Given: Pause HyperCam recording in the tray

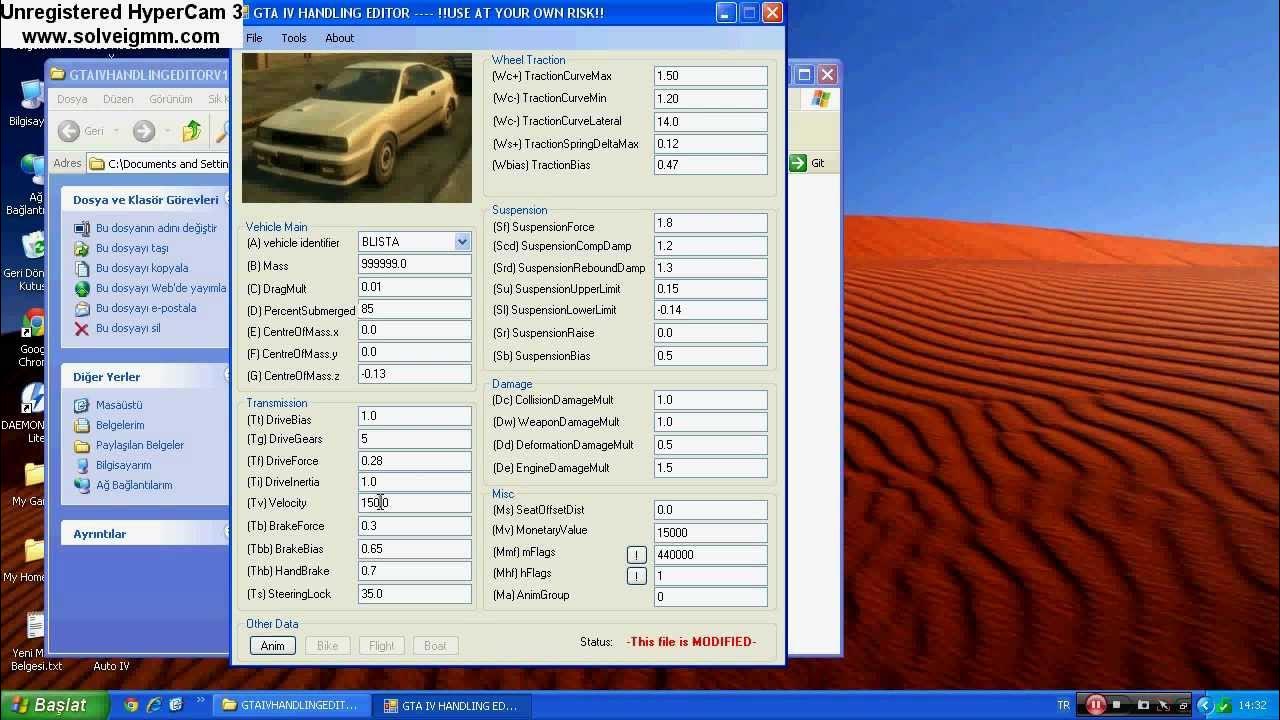Looking at the screenshot, I should [x=1096, y=705].
